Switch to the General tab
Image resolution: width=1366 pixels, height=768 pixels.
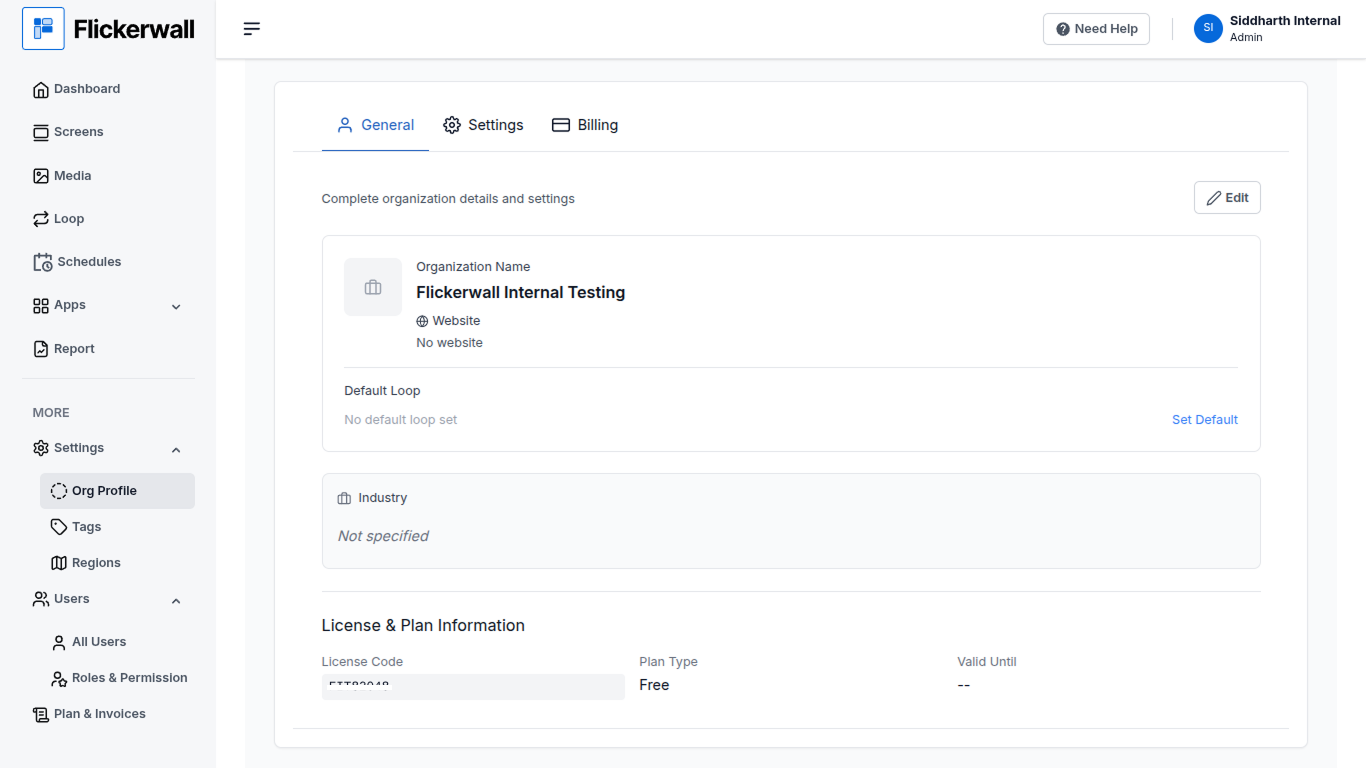(x=375, y=126)
